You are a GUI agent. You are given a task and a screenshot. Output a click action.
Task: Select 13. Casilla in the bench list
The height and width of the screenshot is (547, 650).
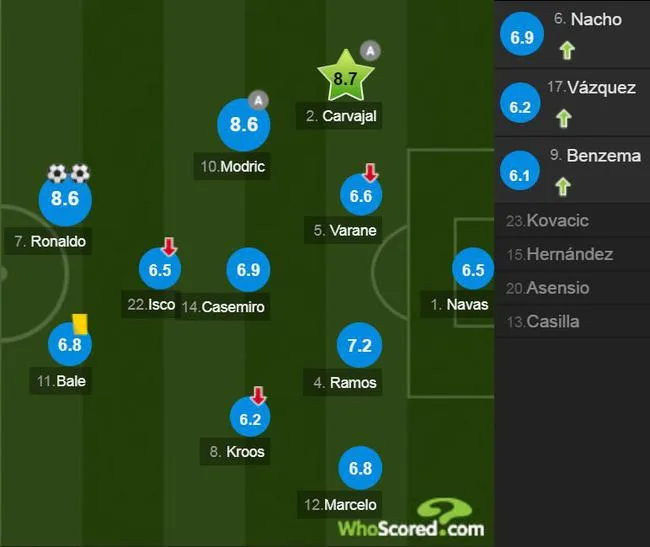(572, 322)
